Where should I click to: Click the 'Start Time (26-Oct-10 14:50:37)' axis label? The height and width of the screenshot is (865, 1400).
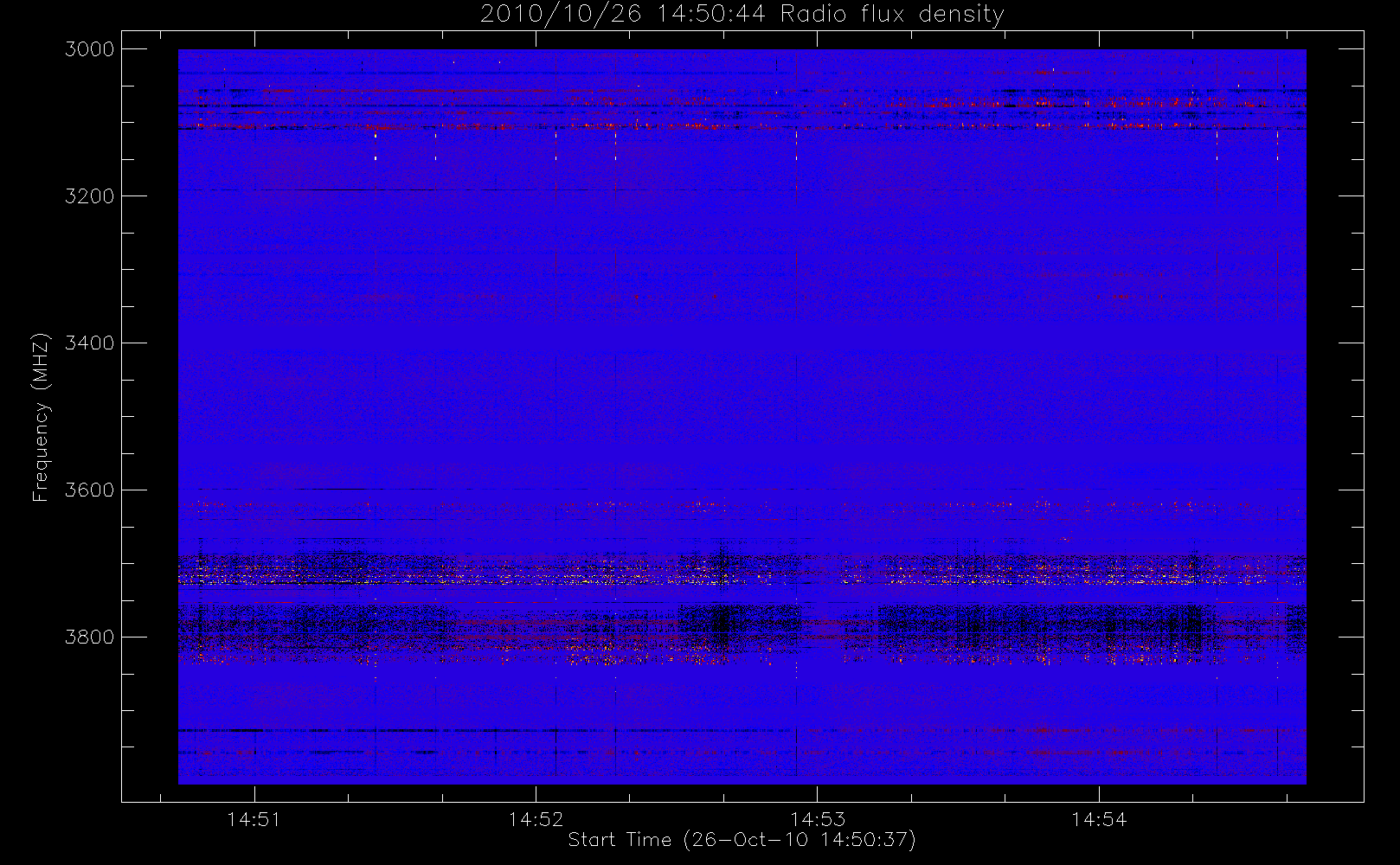coord(742,840)
